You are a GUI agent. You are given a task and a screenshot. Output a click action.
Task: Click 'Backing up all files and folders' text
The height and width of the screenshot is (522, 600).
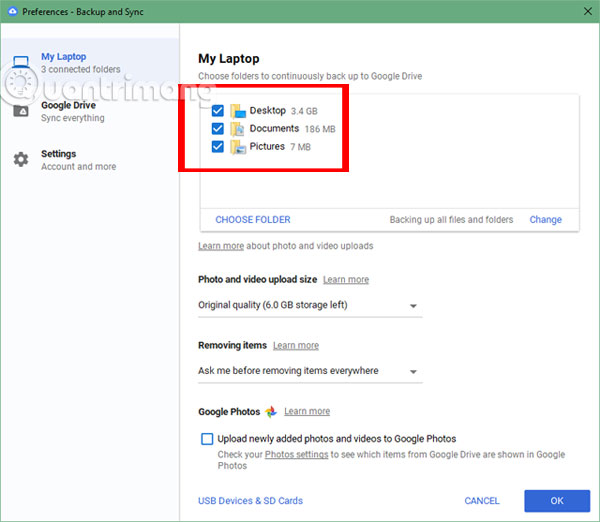tap(451, 220)
